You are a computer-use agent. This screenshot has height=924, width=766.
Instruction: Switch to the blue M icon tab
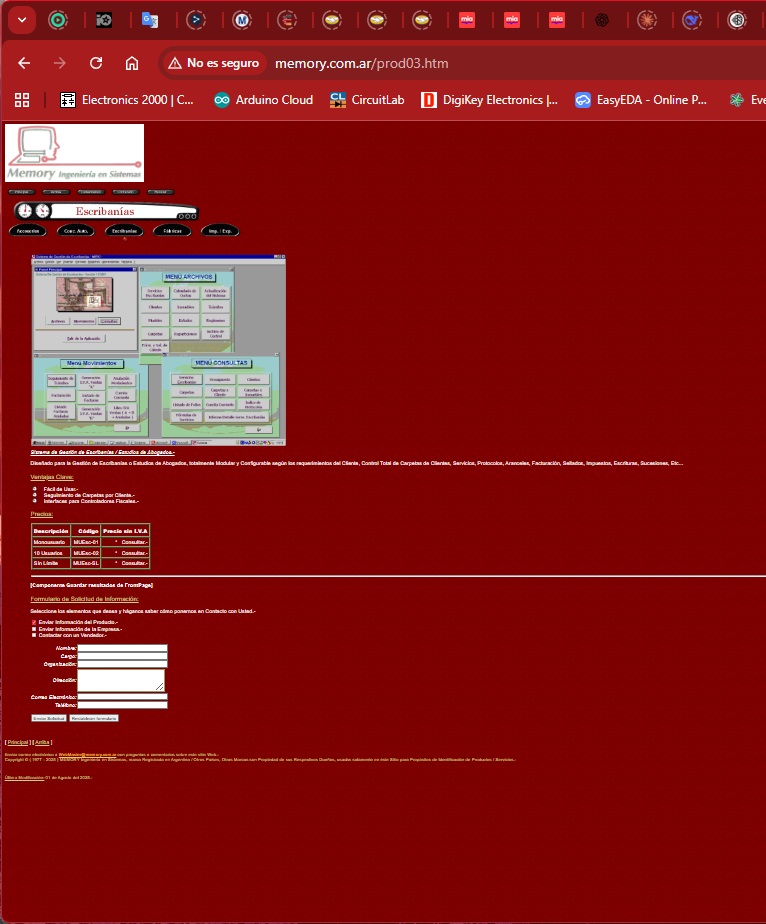tap(242, 20)
